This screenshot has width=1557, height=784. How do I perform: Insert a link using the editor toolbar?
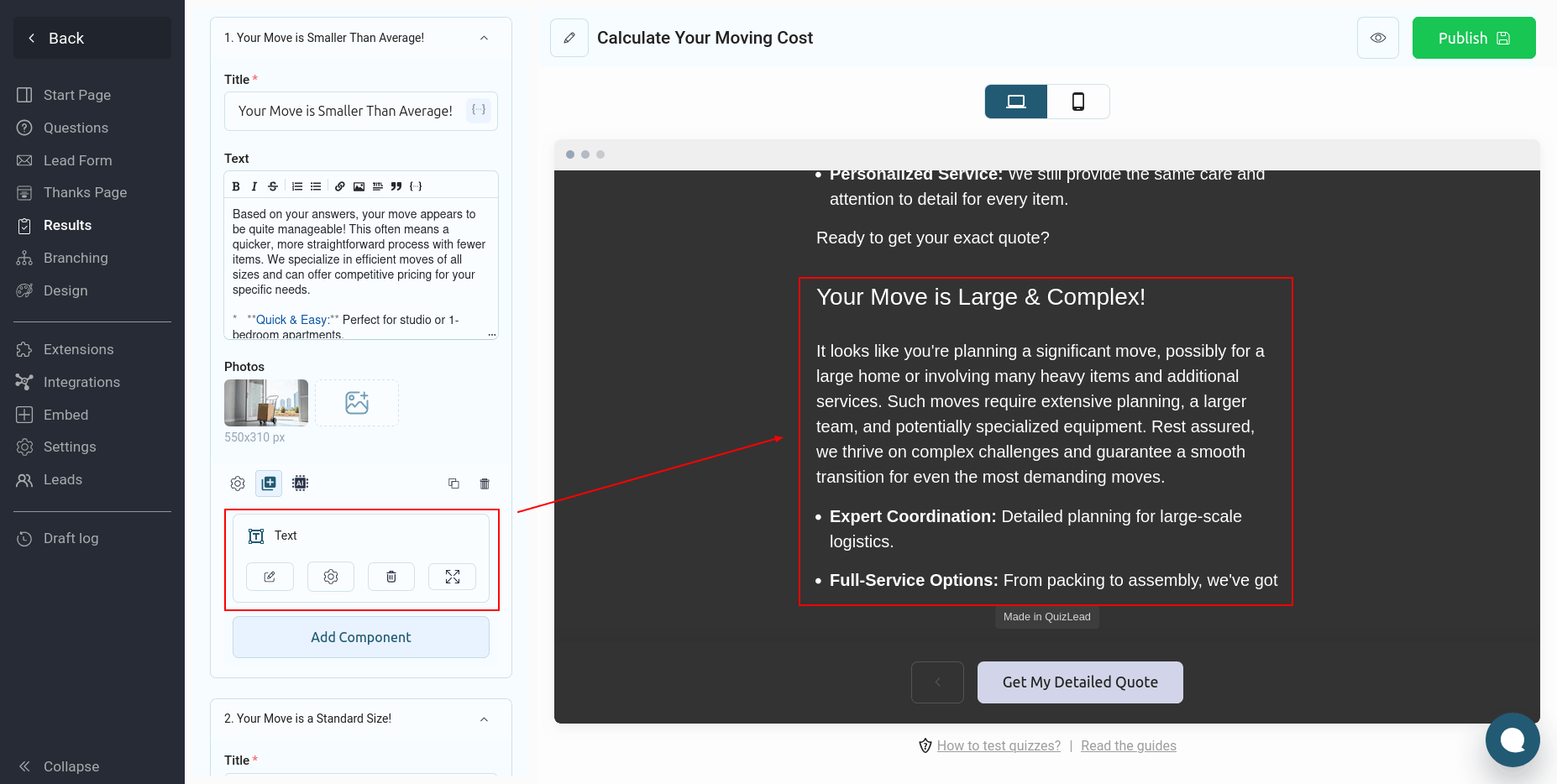[339, 186]
